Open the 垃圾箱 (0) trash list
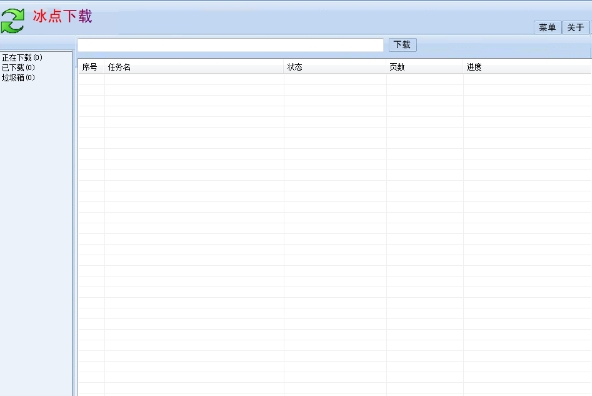592x396 pixels. point(18,77)
